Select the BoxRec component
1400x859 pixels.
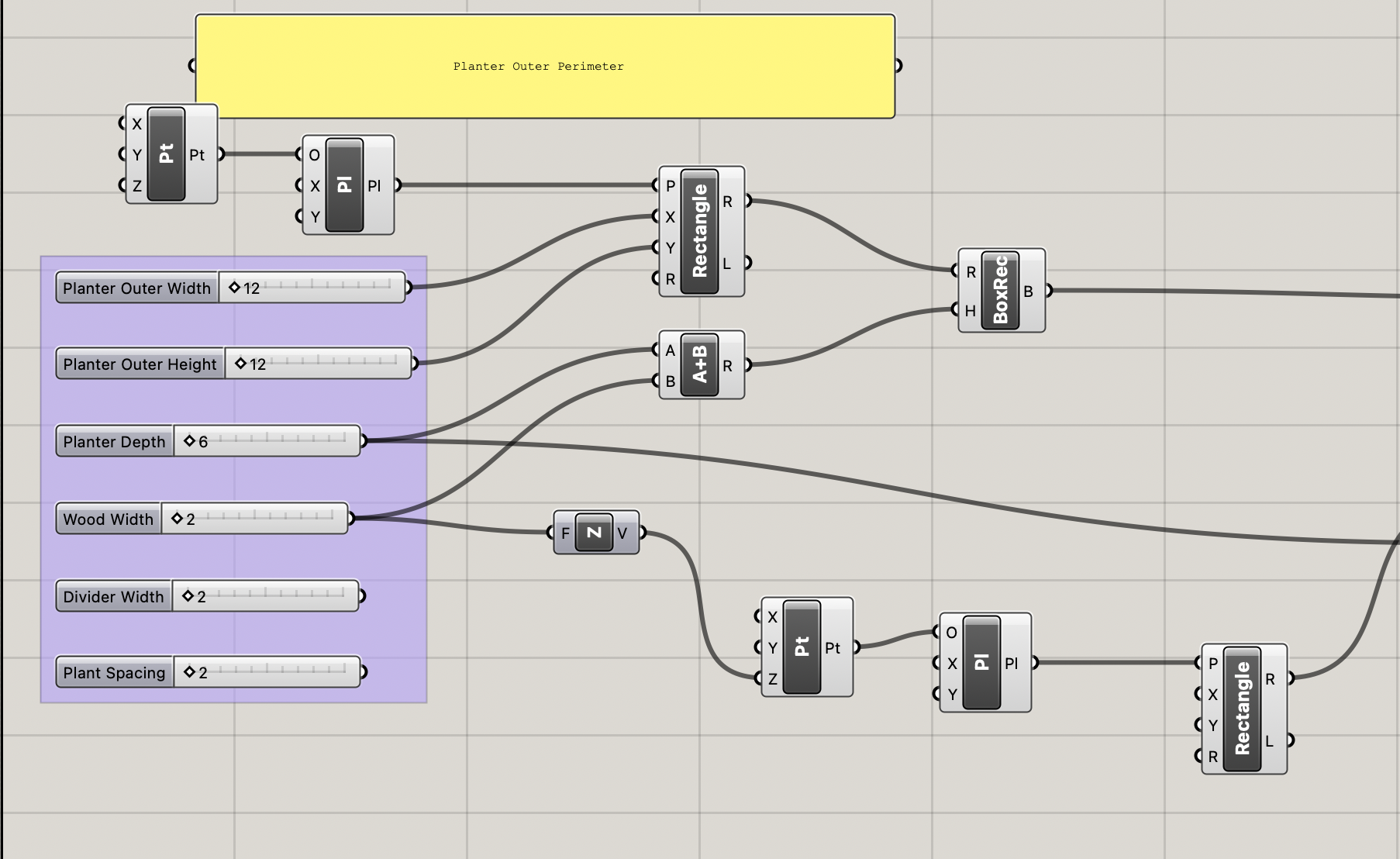coord(1000,291)
